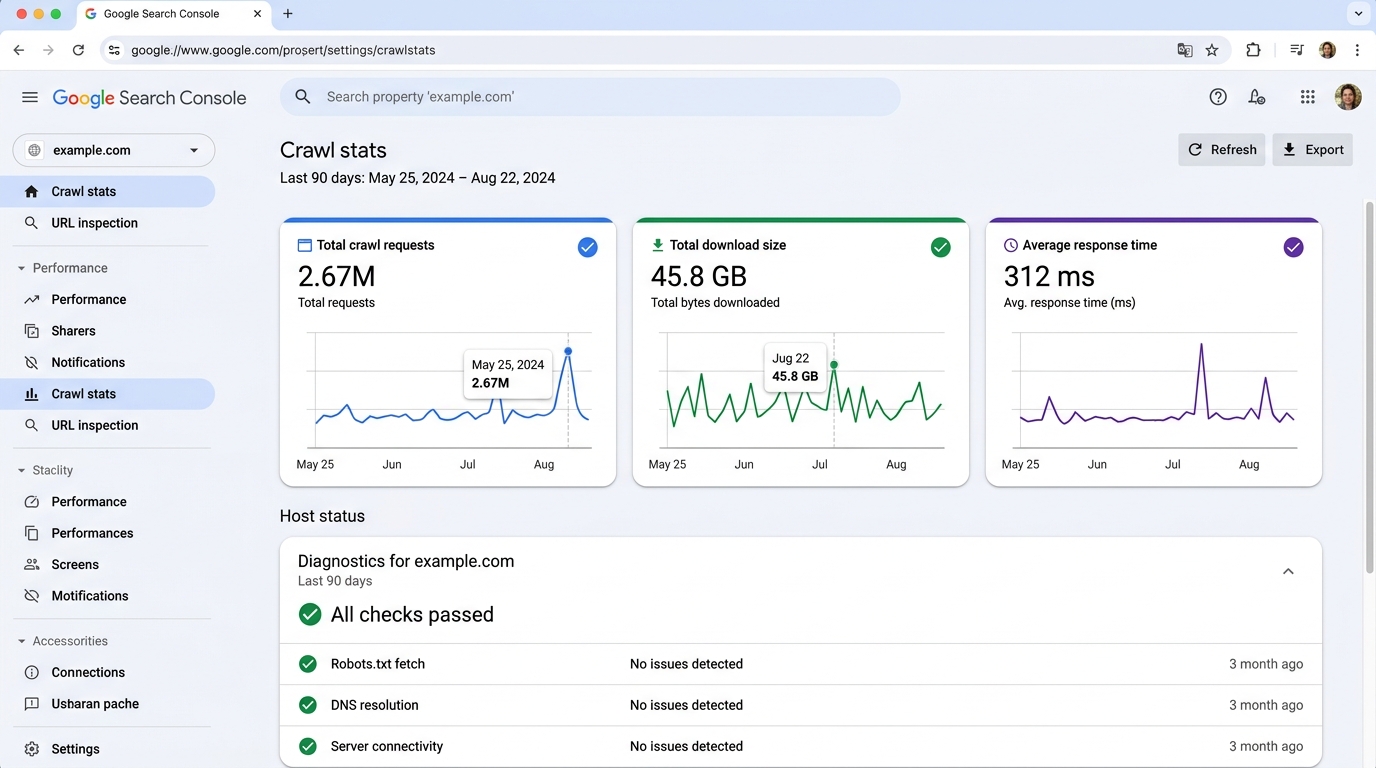Bookmark this page with star icon
This screenshot has width=1376, height=768.
pyautogui.click(x=1212, y=50)
